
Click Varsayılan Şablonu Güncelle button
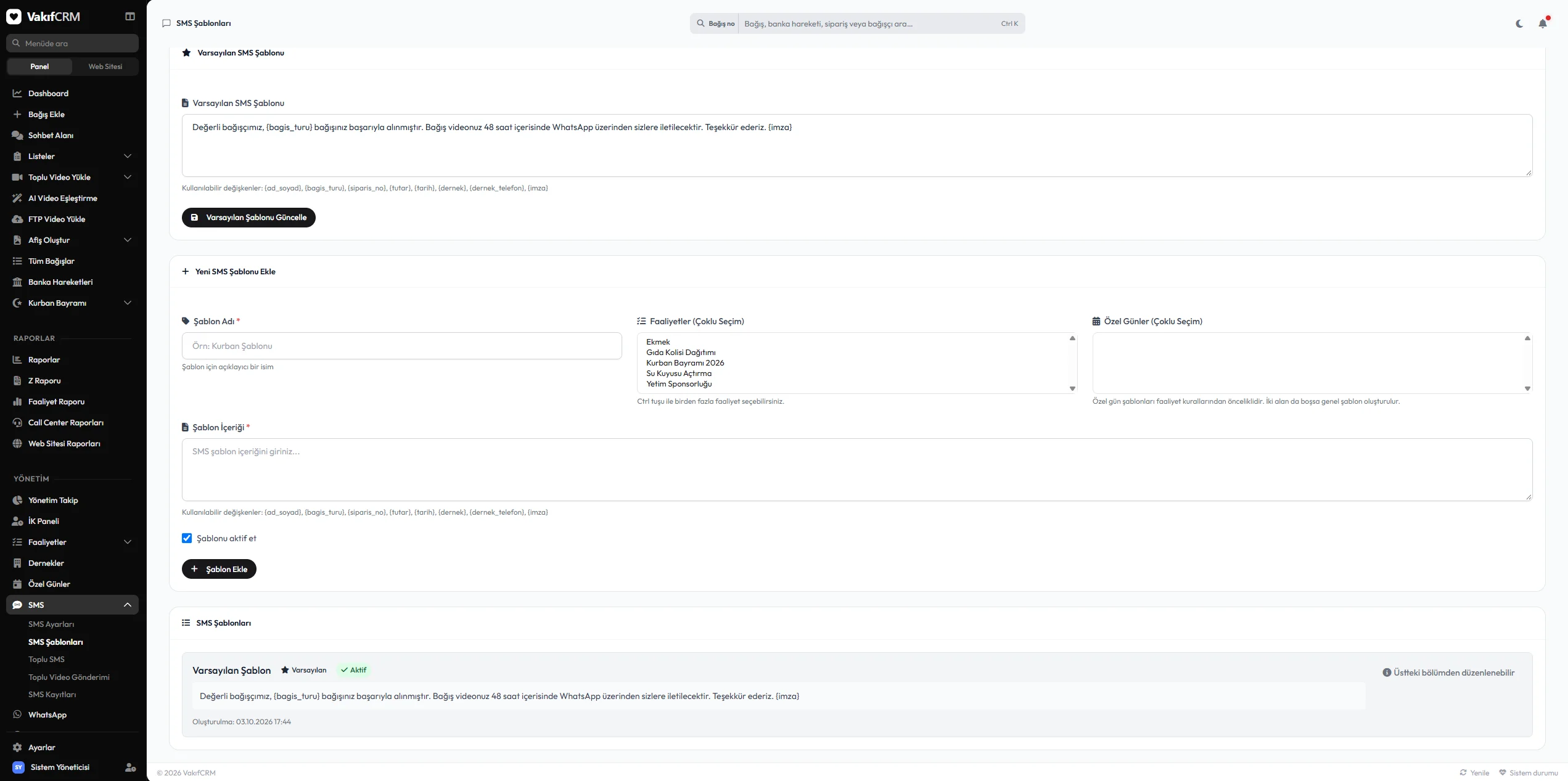(248, 218)
